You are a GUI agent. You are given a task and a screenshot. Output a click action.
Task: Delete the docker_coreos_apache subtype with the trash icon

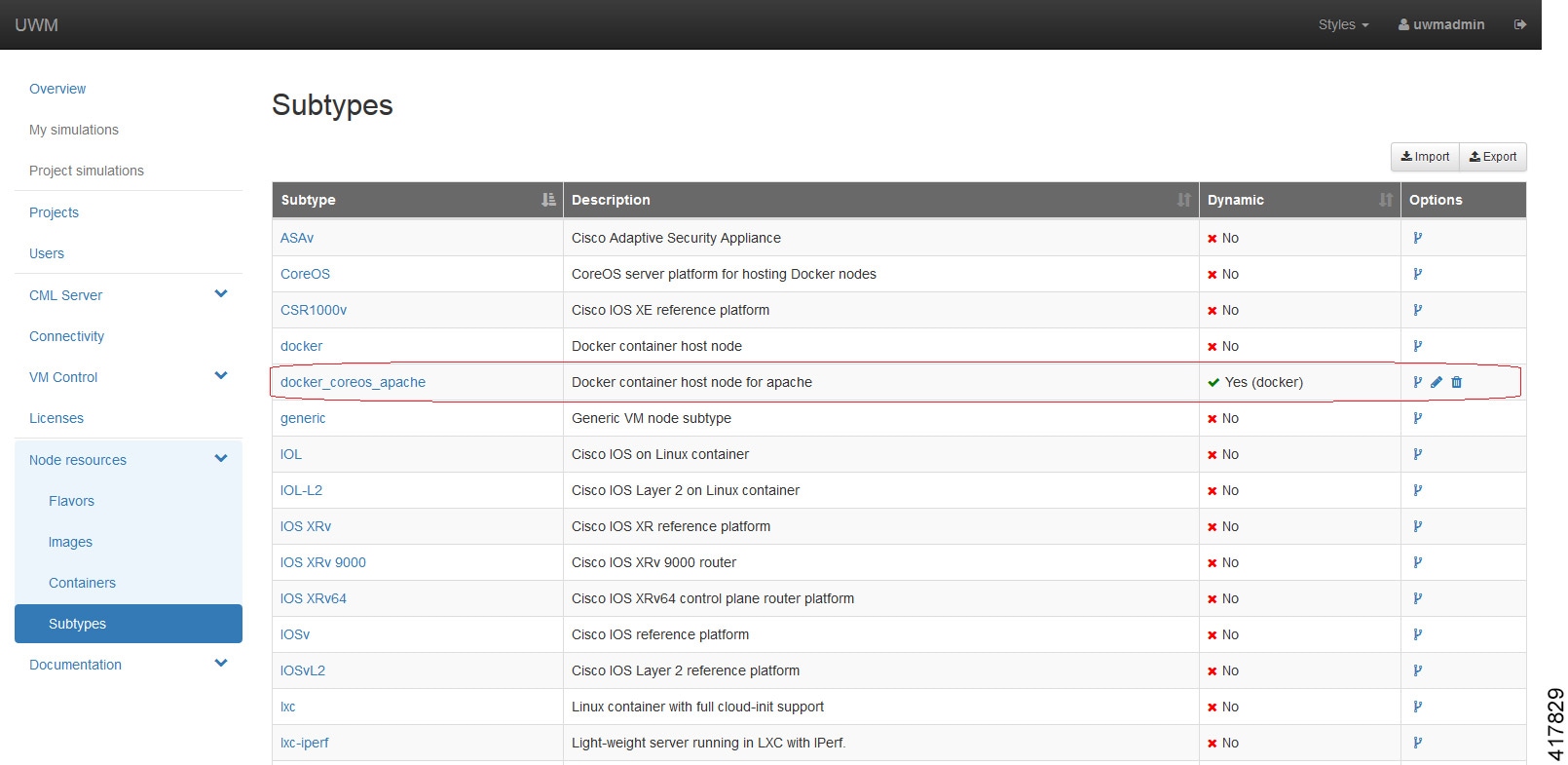tap(1457, 382)
